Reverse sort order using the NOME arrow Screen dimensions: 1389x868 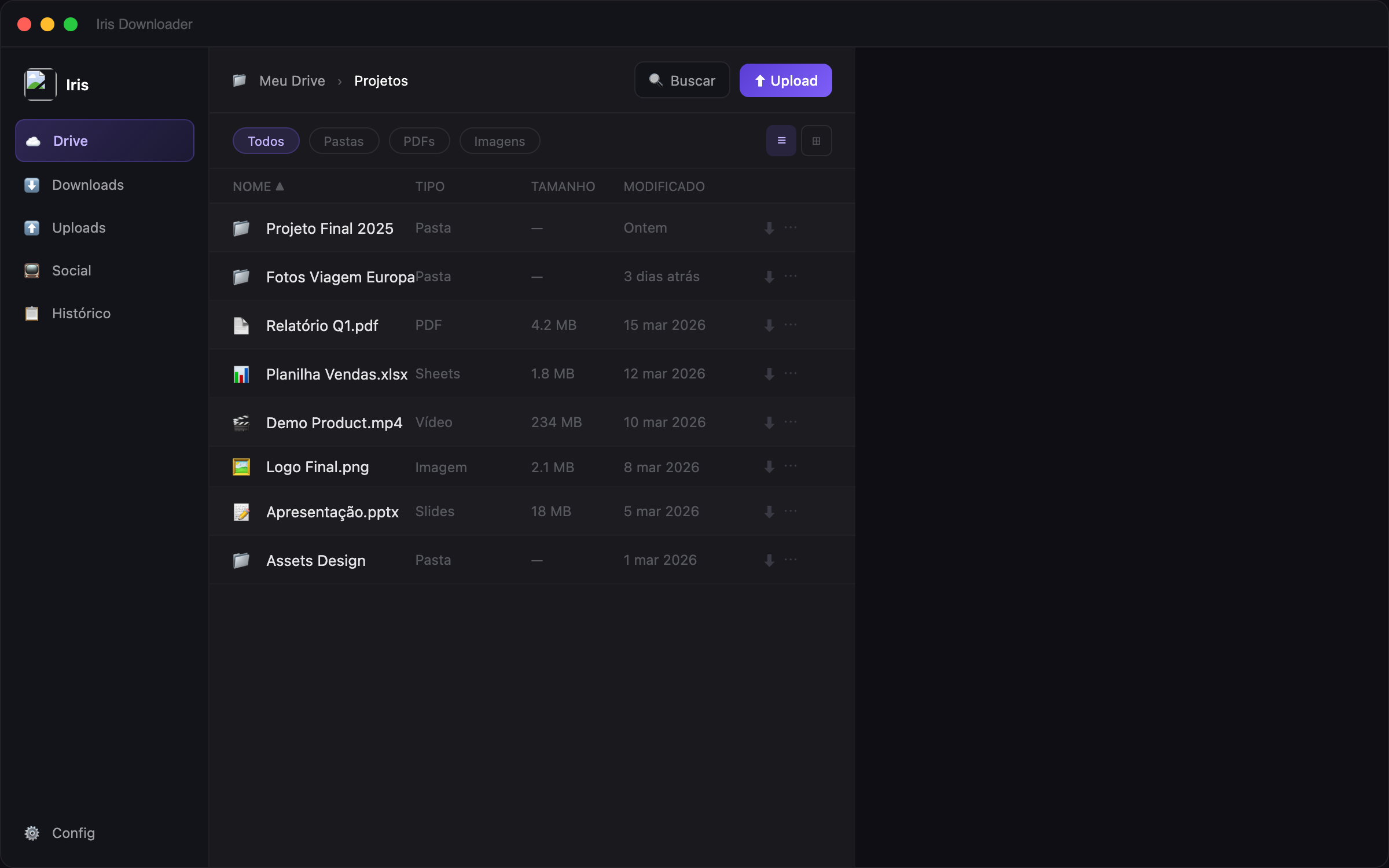[280, 186]
